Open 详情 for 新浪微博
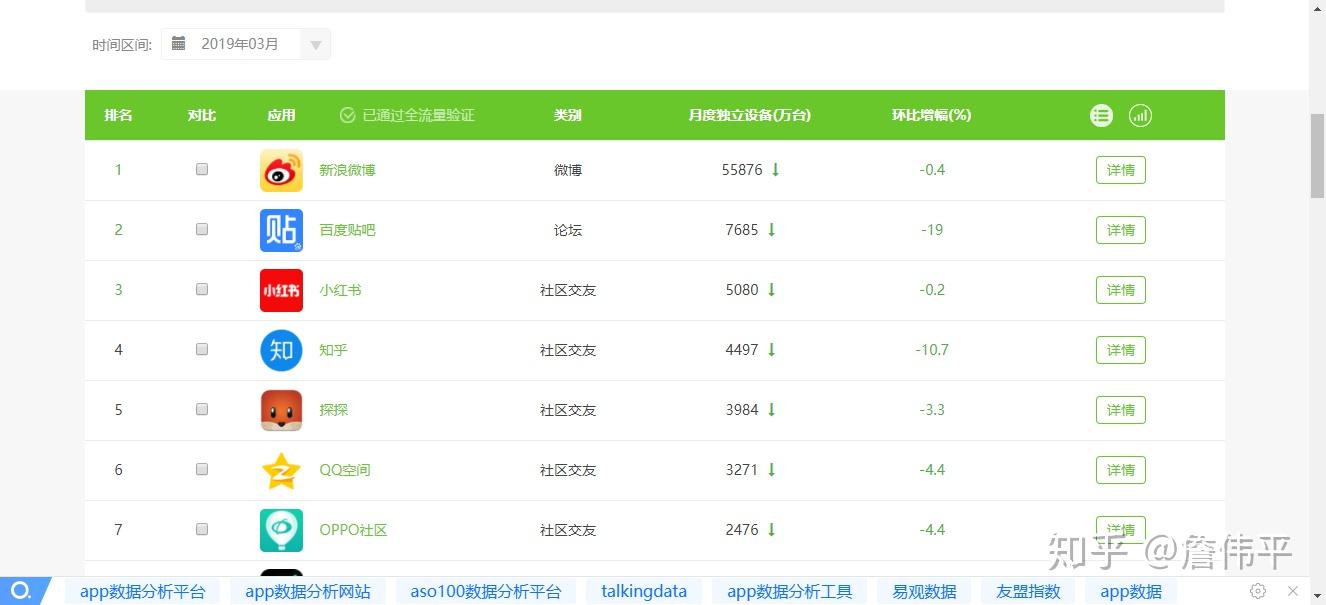Viewport: 1326px width, 605px height. pyautogui.click(x=1121, y=170)
